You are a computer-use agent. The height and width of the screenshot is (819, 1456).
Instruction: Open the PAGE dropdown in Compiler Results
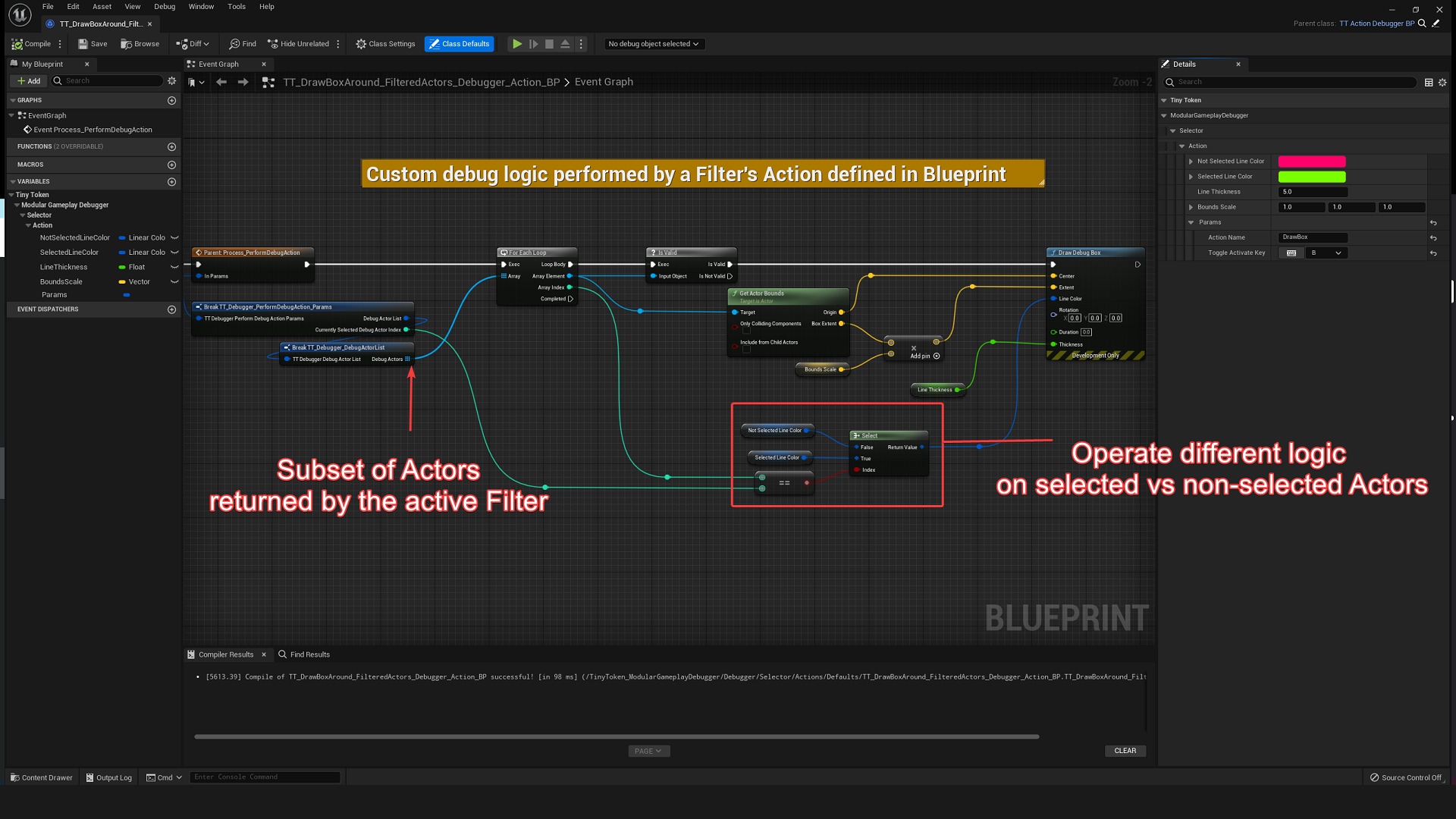coord(648,751)
